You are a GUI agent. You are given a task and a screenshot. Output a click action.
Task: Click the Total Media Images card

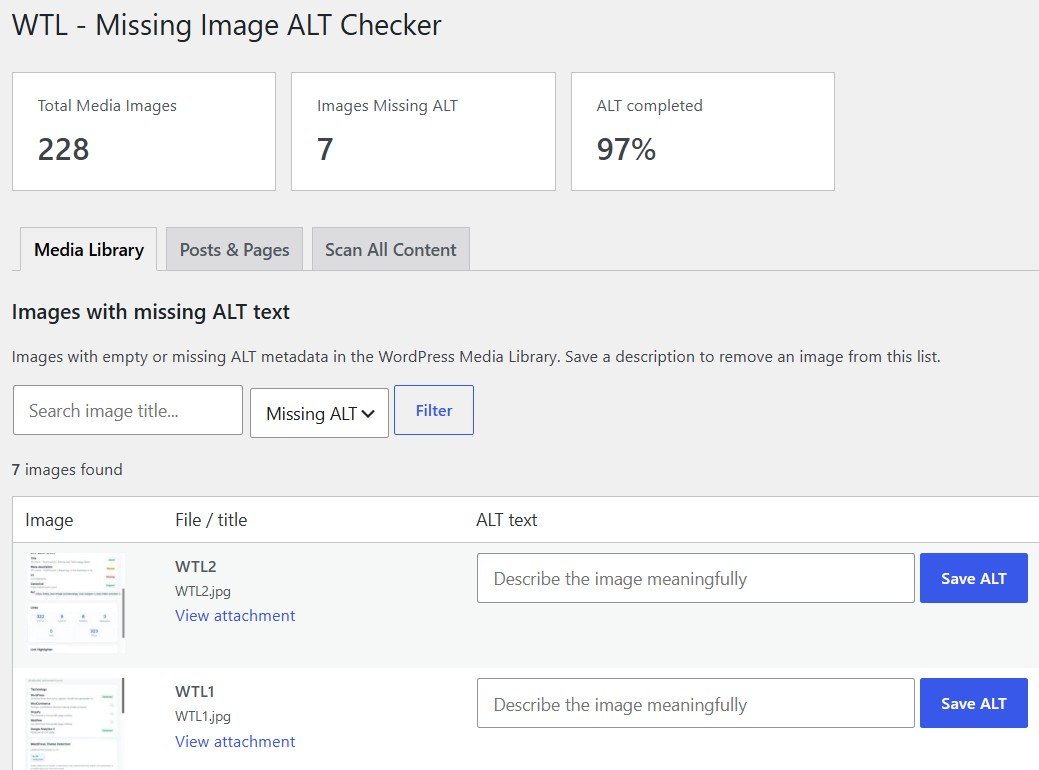(x=144, y=131)
